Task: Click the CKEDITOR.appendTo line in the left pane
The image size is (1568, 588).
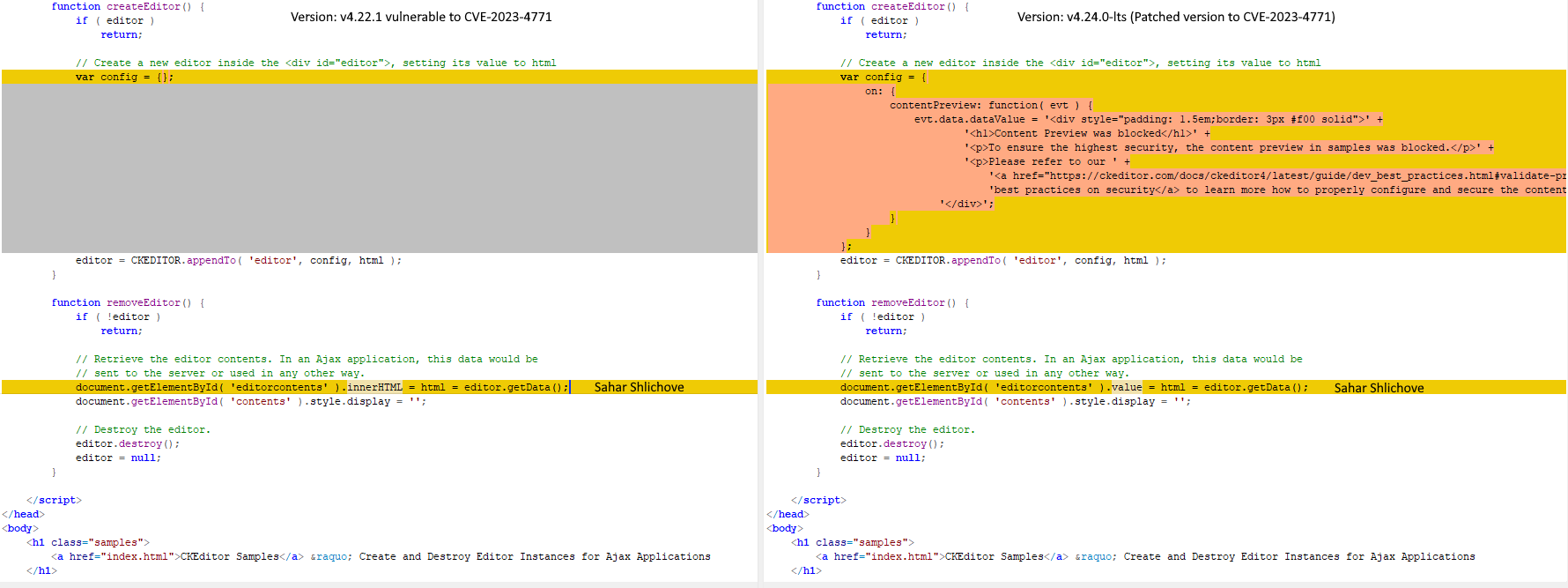Action: click(239, 260)
